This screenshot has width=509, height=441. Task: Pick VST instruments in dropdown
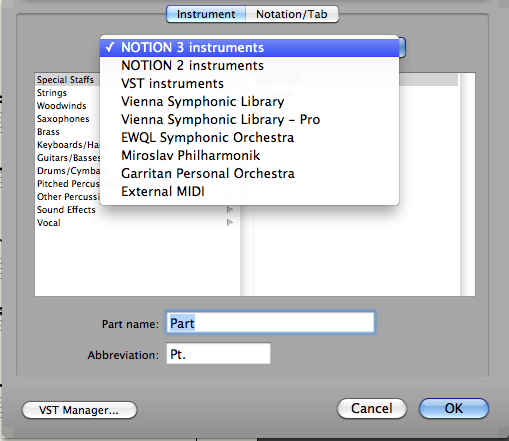click(249, 84)
